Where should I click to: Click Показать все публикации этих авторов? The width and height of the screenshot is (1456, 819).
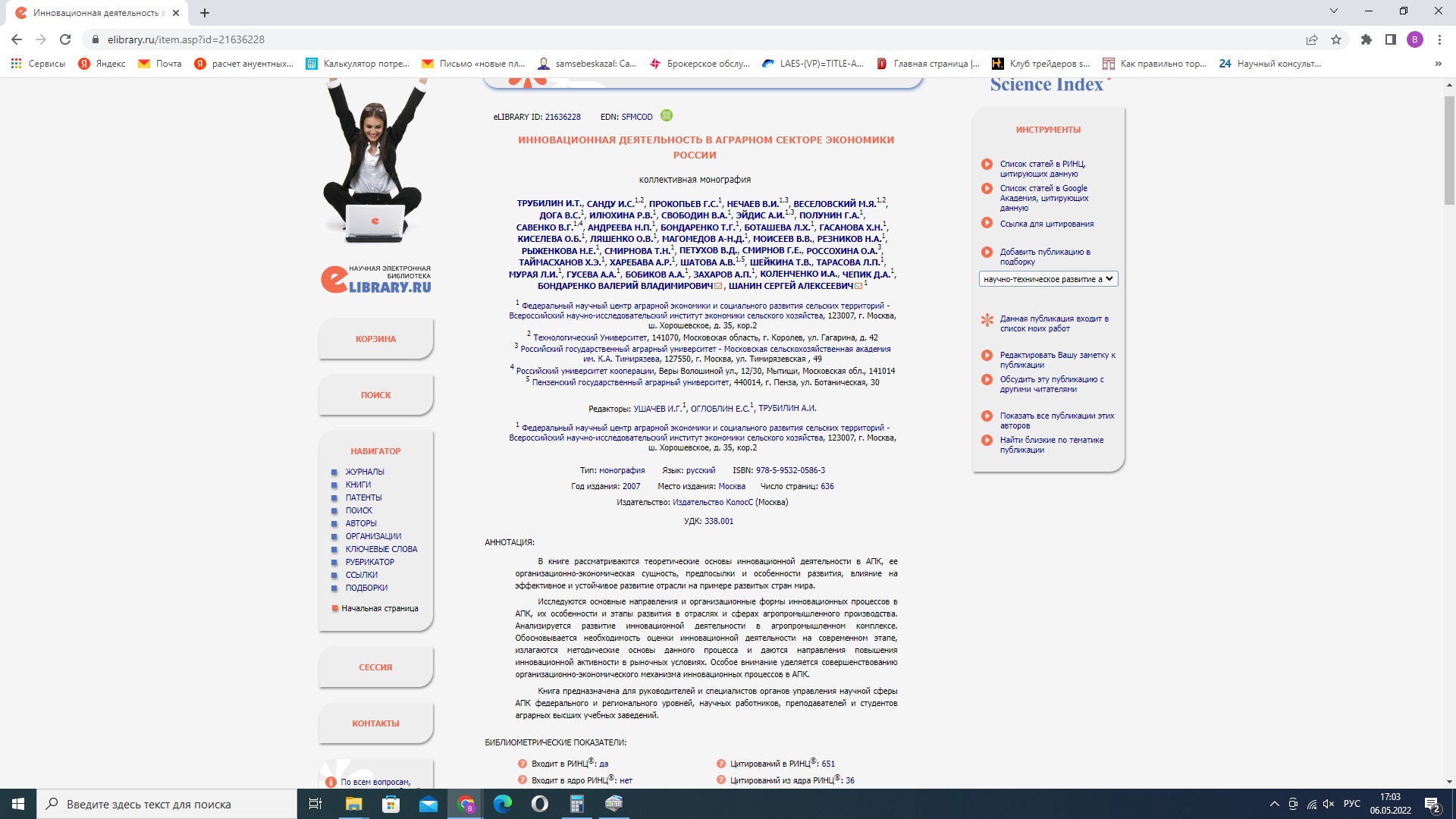(1056, 420)
